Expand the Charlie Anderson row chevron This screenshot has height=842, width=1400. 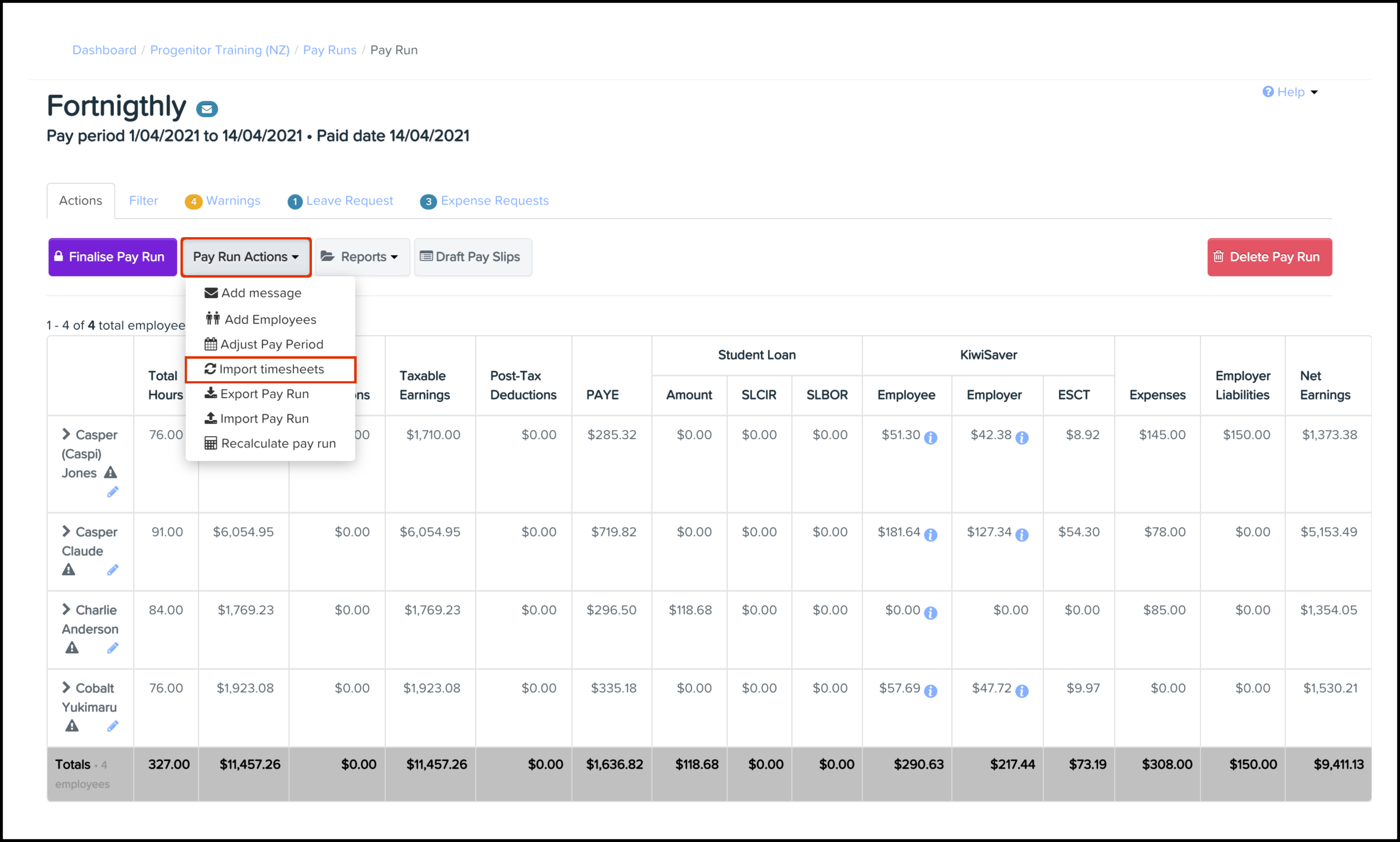tap(66, 610)
